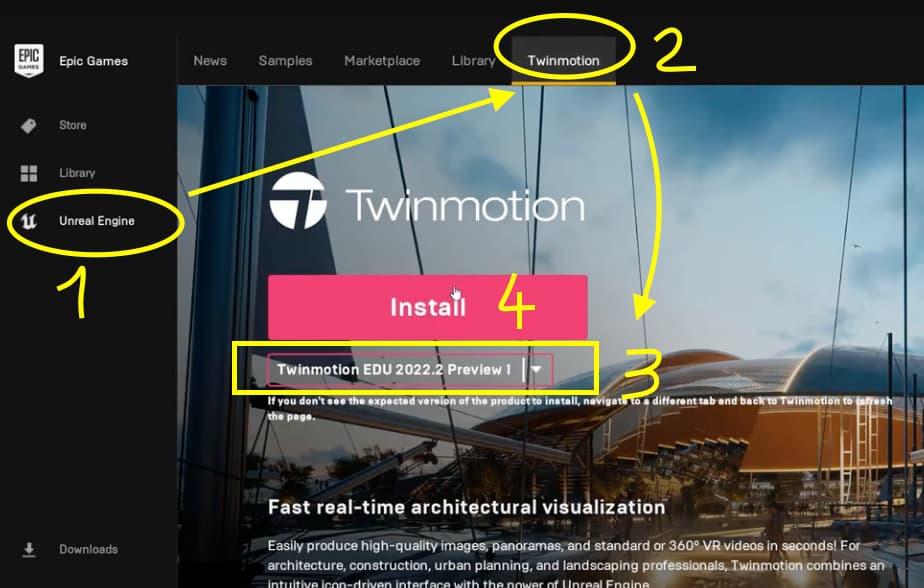Open the sidebar Downloads section
Screen dimensions: 924x588
point(88,550)
